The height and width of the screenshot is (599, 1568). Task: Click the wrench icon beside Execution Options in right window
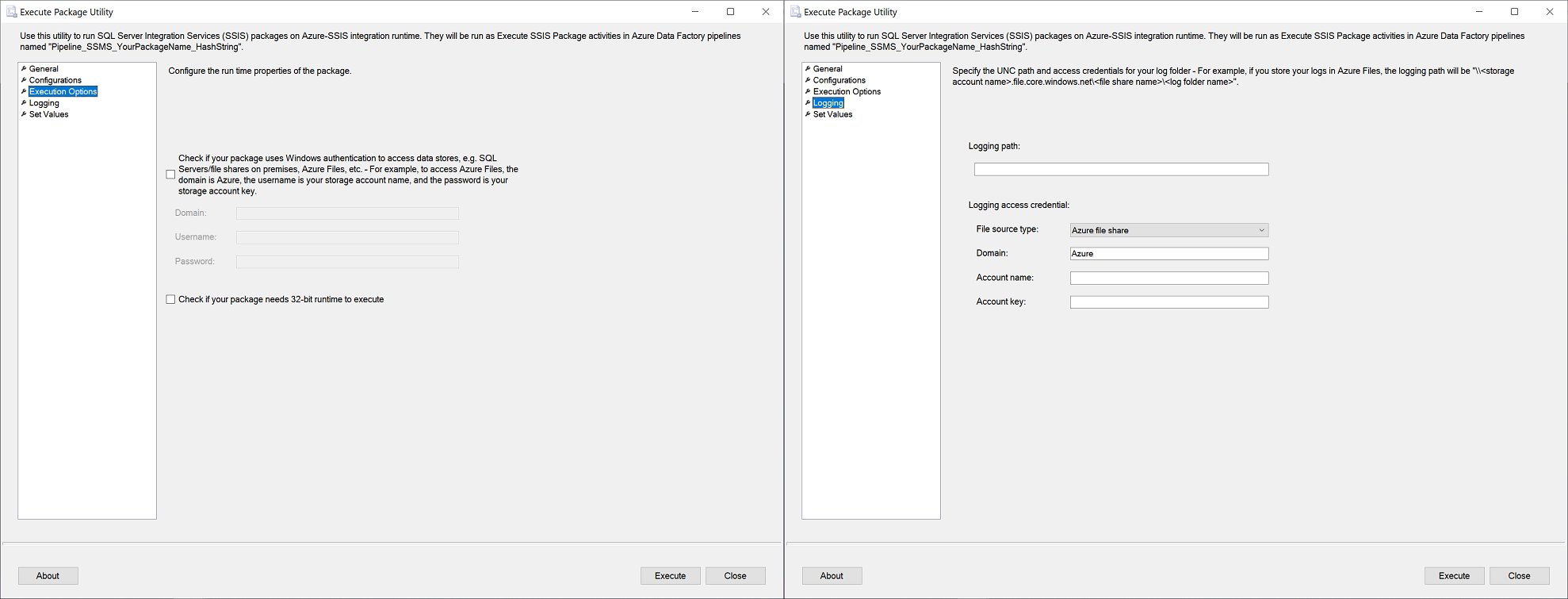808,91
